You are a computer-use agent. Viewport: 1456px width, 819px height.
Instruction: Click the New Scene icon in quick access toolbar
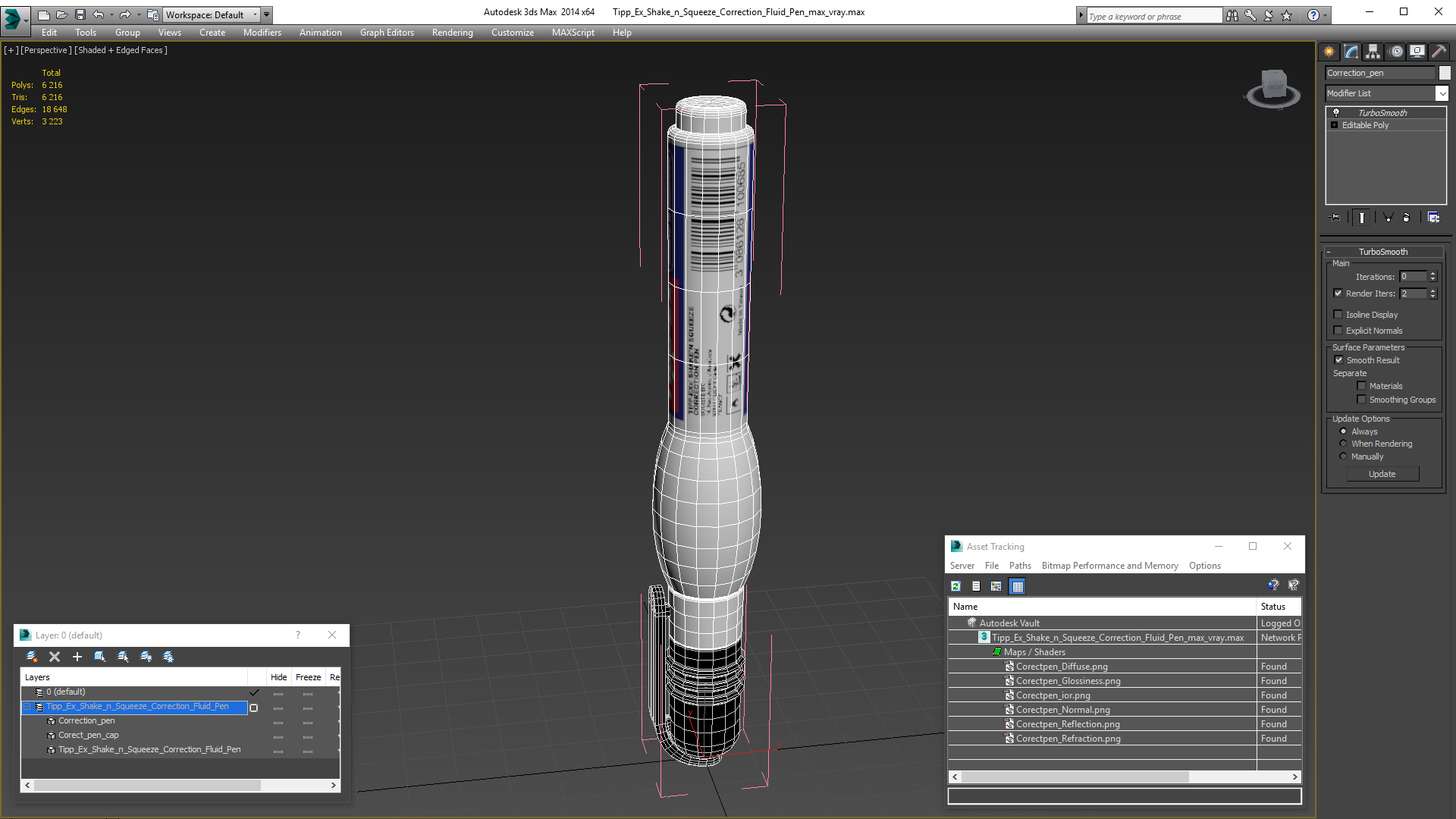(43, 14)
